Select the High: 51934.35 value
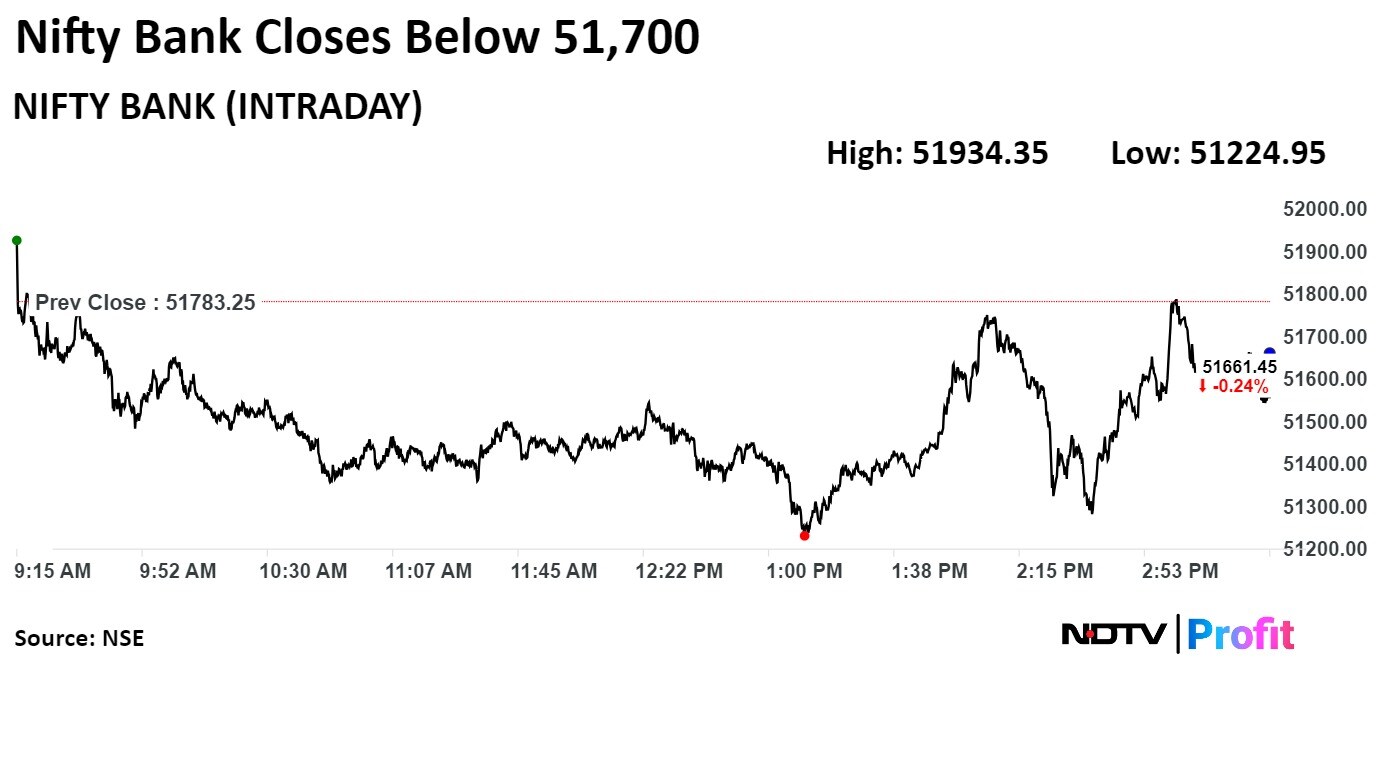Viewport: 1382px width, 777px height. (x=937, y=153)
